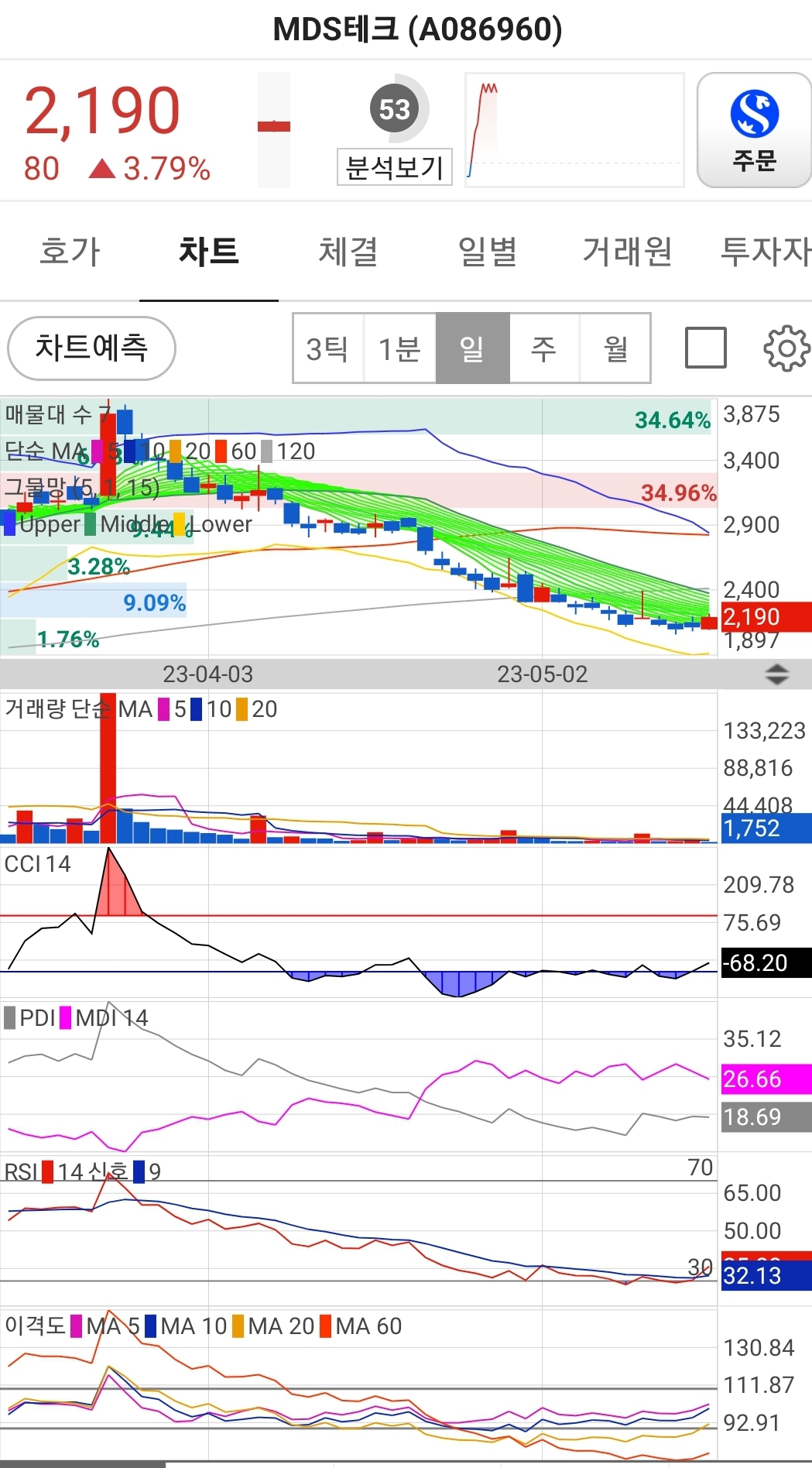Tap the price range bar indicator
The width and height of the screenshot is (812, 1468).
(274, 130)
